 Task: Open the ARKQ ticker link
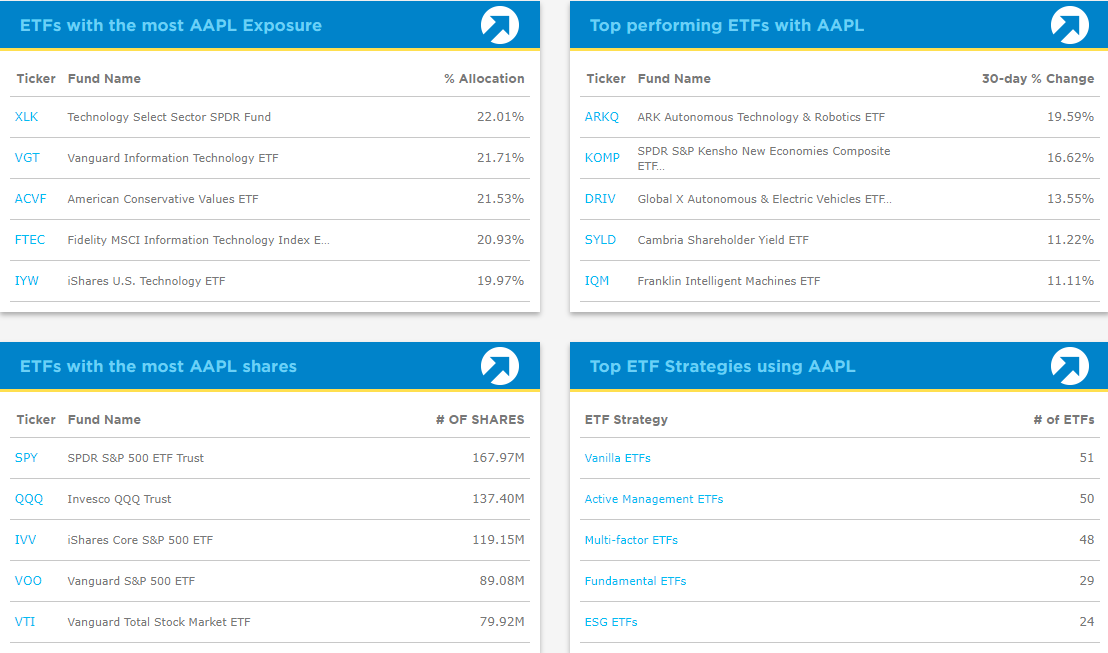click(601, 117)
